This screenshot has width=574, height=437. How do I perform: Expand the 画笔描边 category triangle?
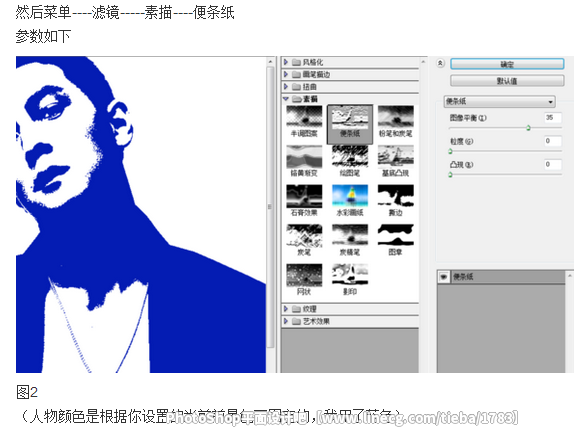coord(286,74)
